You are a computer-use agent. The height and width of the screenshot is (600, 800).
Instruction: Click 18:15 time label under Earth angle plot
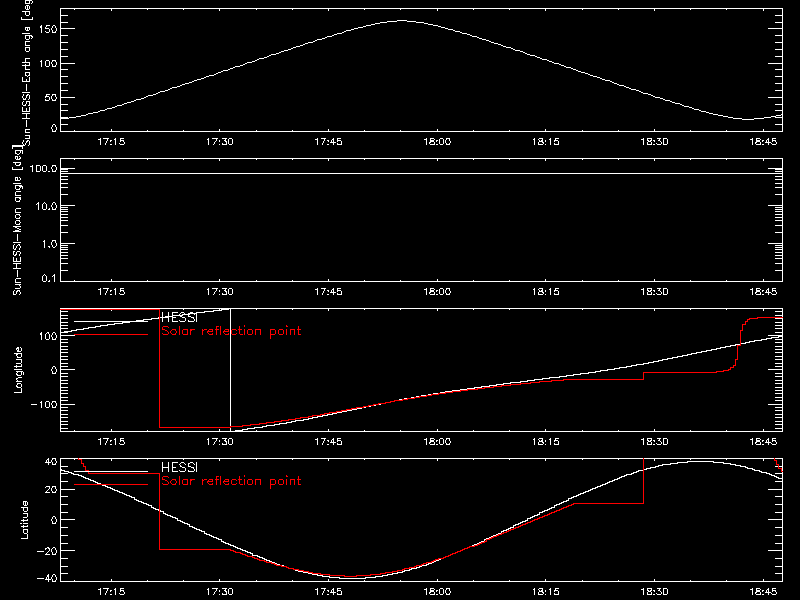coord(546,142)
